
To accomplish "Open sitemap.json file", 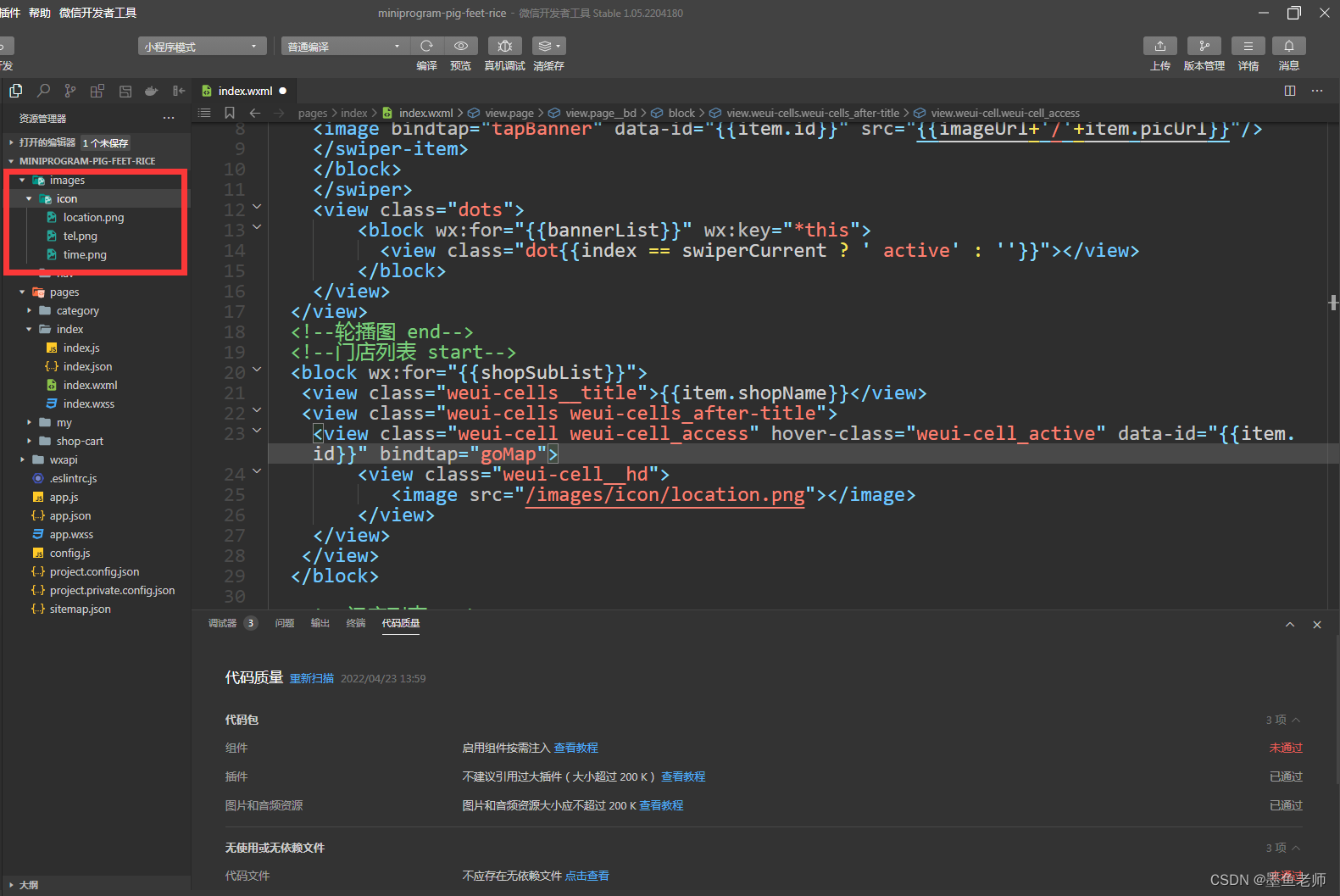I will 80,609.
